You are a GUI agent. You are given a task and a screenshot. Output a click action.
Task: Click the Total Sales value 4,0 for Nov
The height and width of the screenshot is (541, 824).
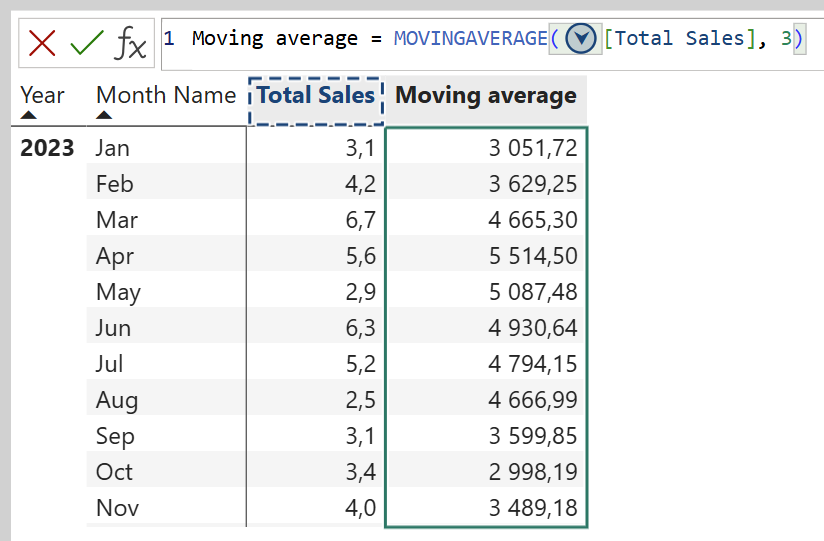360,508
